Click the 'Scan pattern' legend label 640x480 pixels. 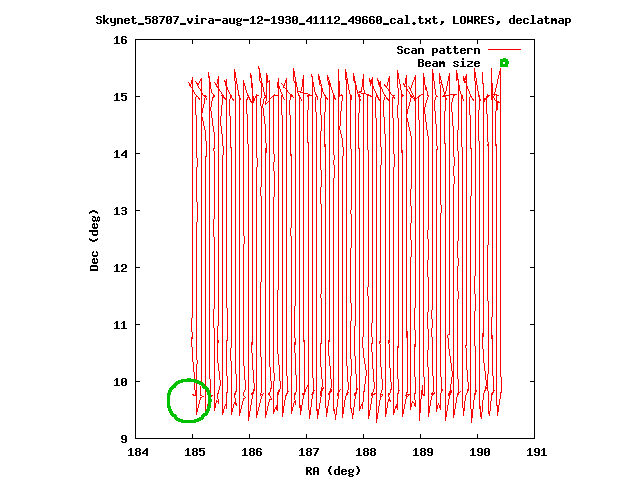point(438,50)
